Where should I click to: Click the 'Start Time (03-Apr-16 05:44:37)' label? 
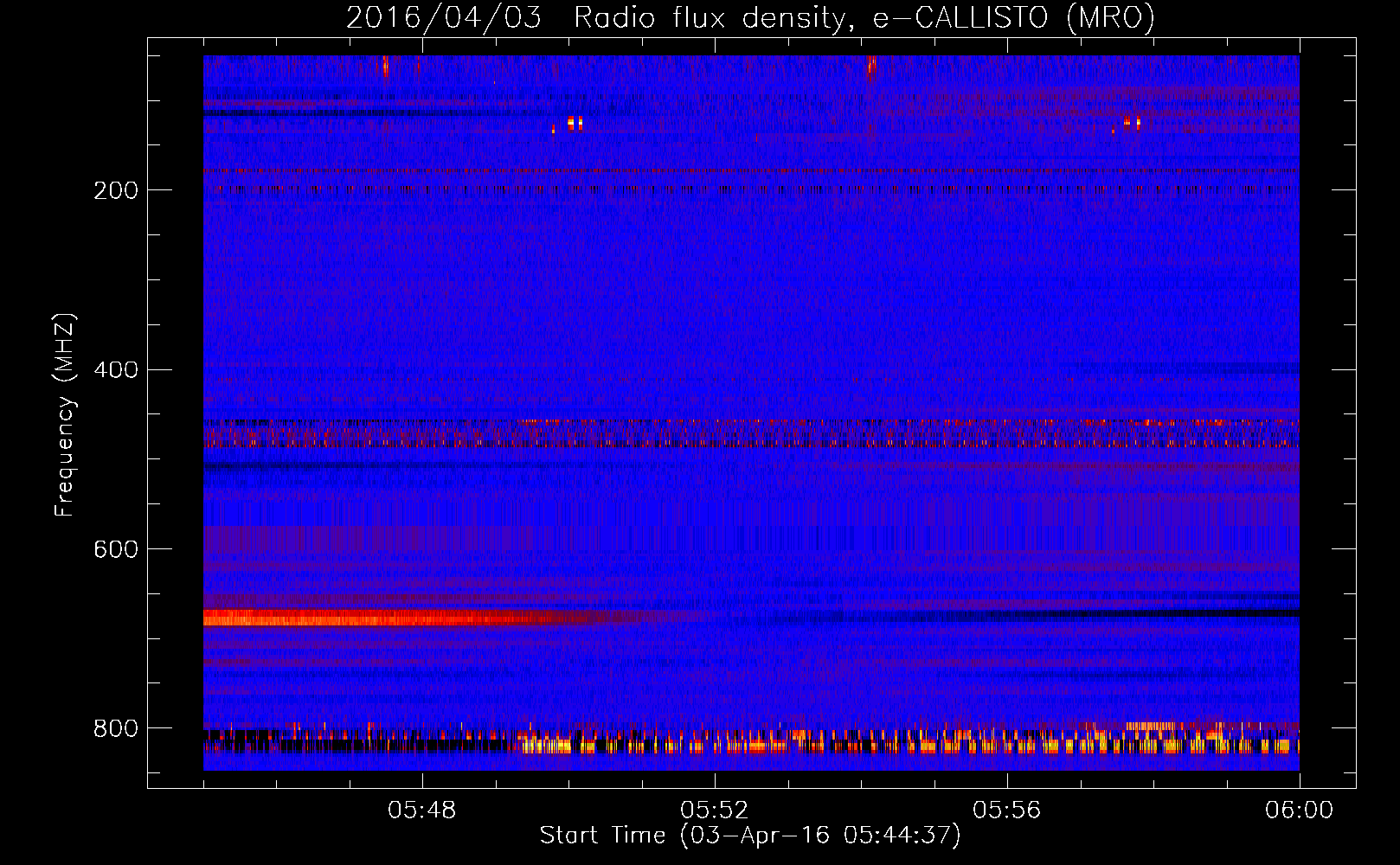750,836
